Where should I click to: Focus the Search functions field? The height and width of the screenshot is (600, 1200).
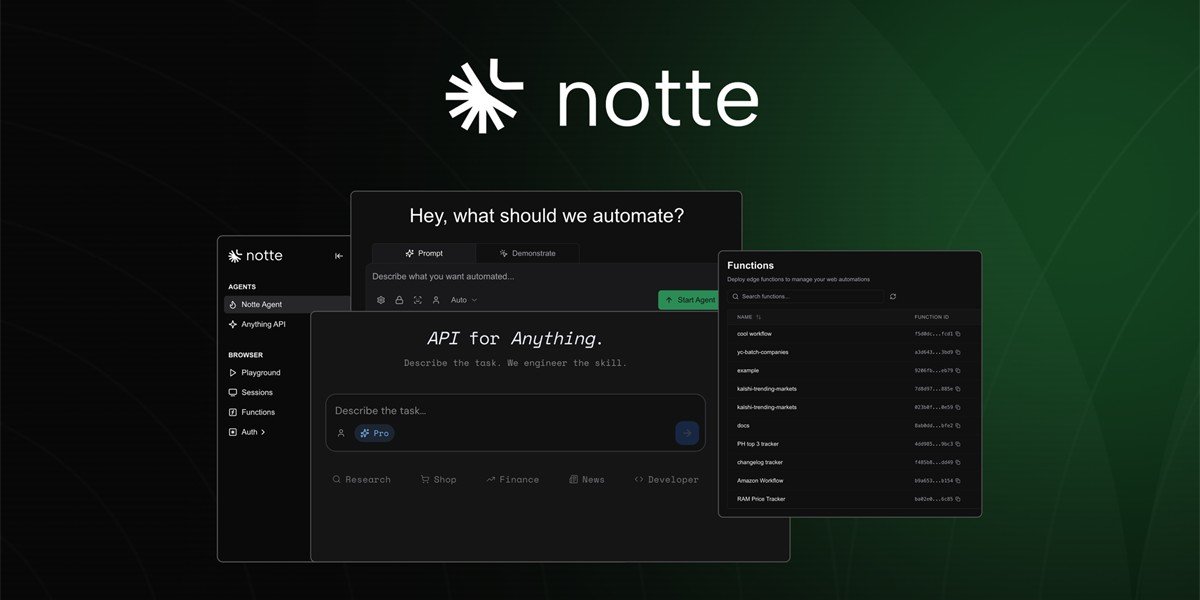(x=806, y=297)
